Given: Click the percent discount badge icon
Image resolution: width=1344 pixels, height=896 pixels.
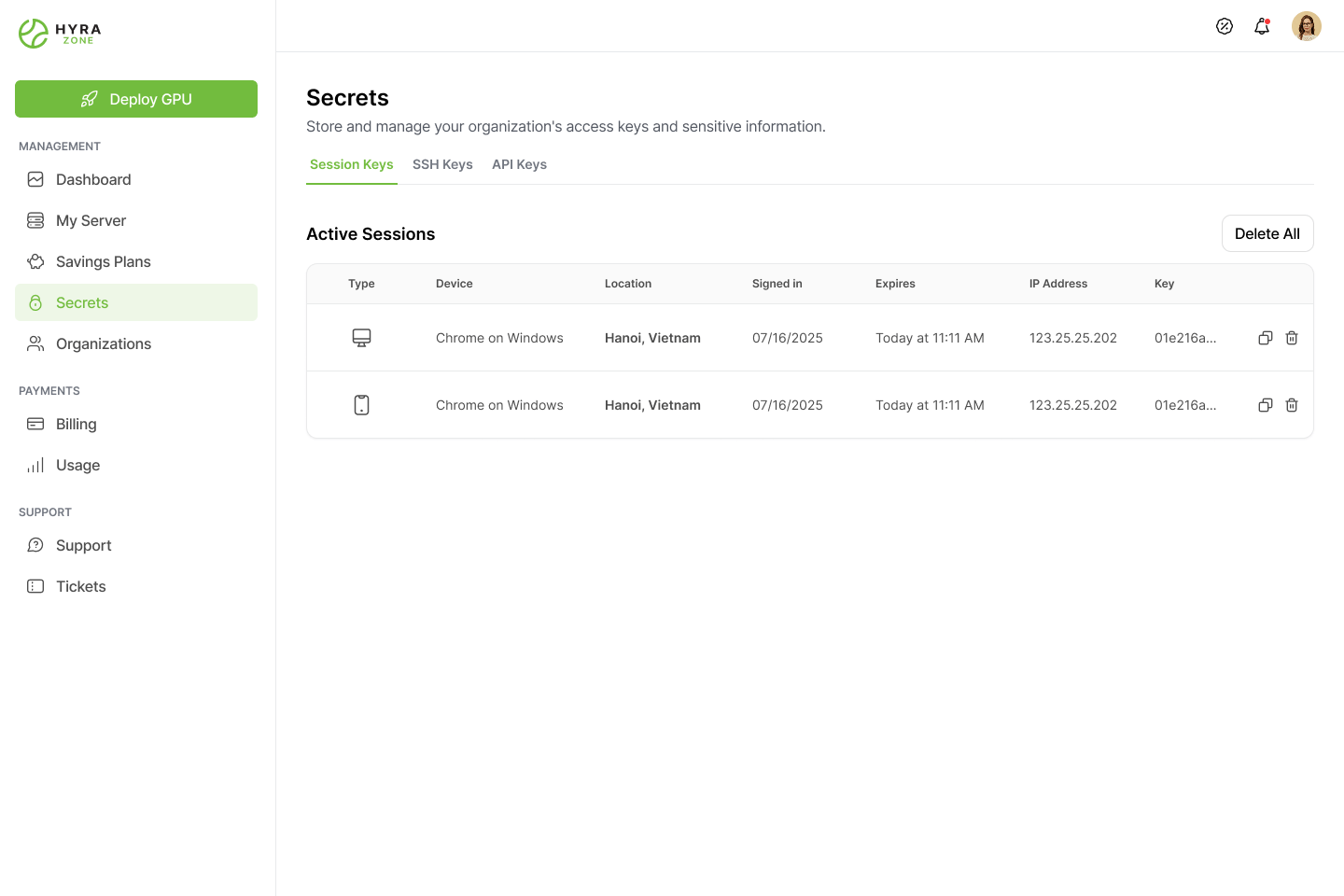Looking at the screenshot, I should click(1225, 26).
